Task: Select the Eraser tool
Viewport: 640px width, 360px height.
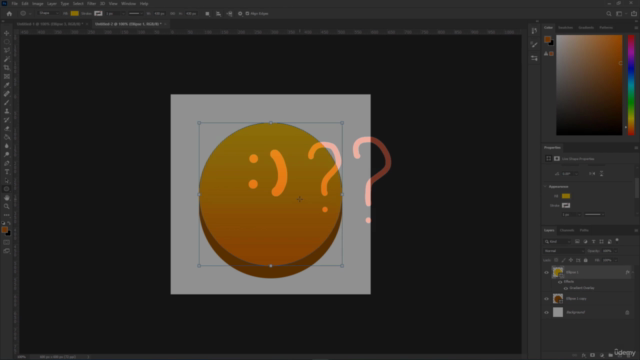Action: 7,129
